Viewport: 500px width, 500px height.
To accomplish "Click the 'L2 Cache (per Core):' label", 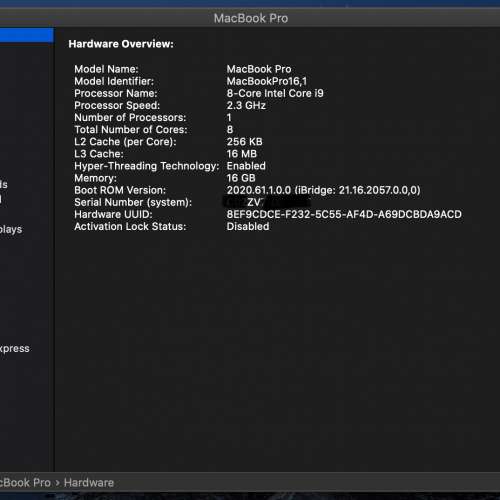I will [125, 142].
